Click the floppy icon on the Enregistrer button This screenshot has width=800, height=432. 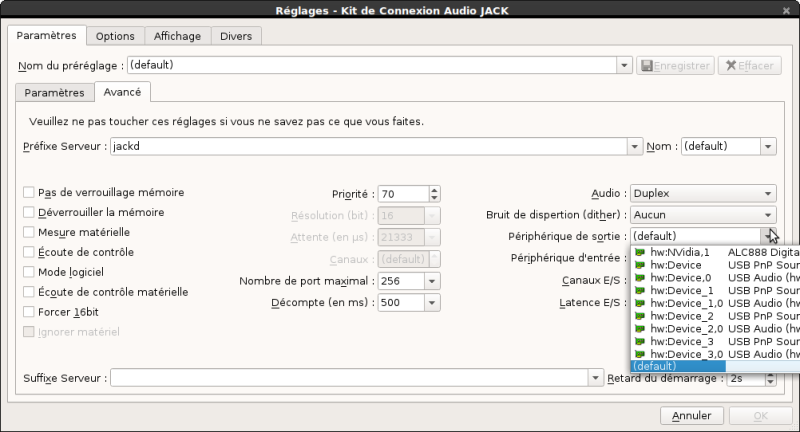pos(647,65)
